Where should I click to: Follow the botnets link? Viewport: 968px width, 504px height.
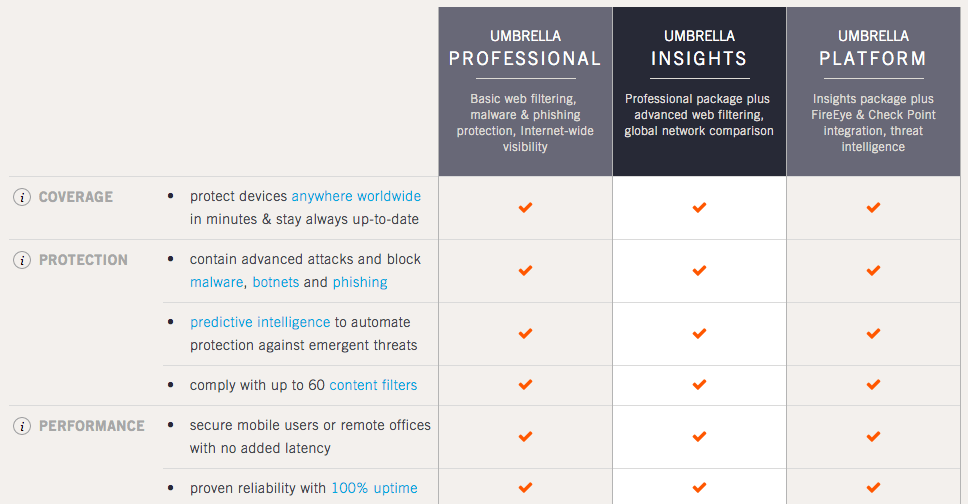[x=276, y=282]
